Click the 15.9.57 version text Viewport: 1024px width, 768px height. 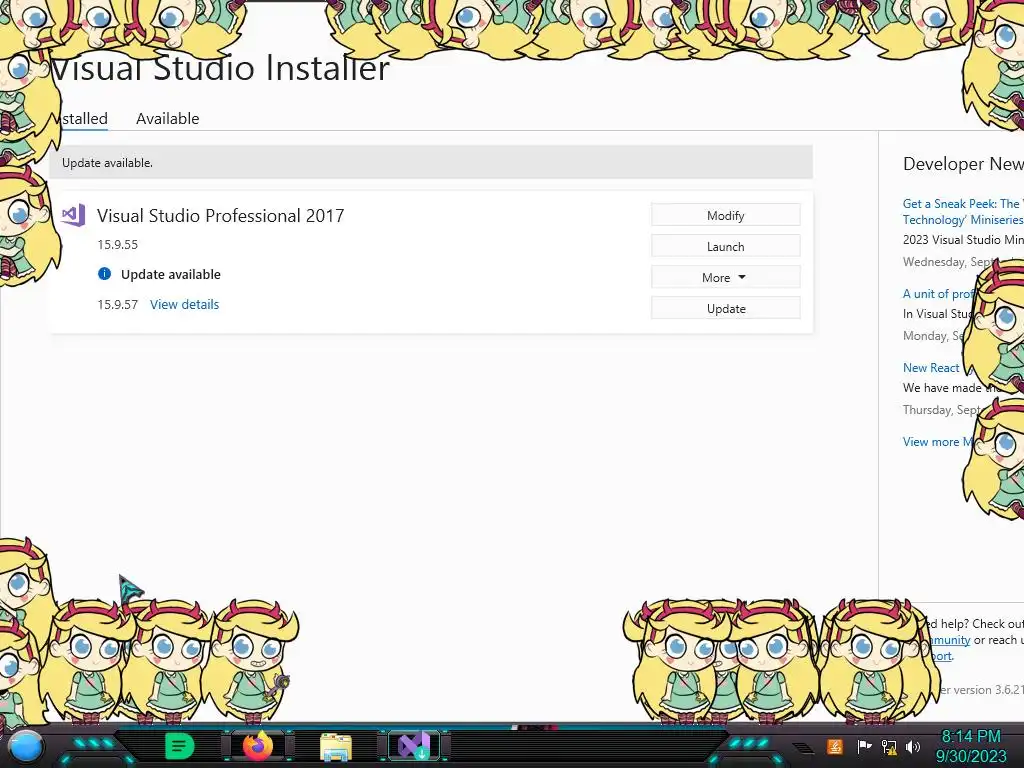[118, 304]
